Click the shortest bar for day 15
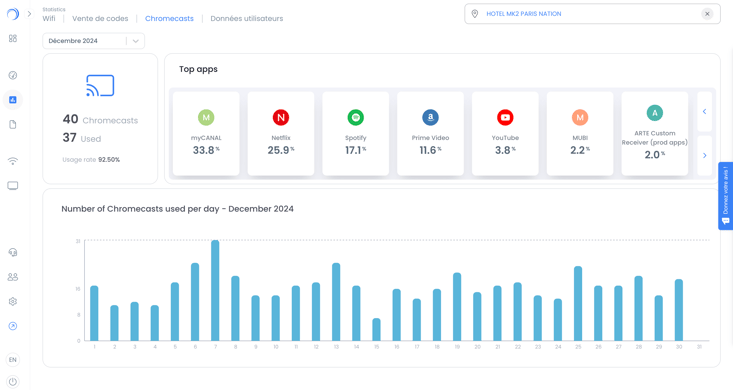Image resolution: width=733 pixels, height=390 pixels. (x=376, y=330)
